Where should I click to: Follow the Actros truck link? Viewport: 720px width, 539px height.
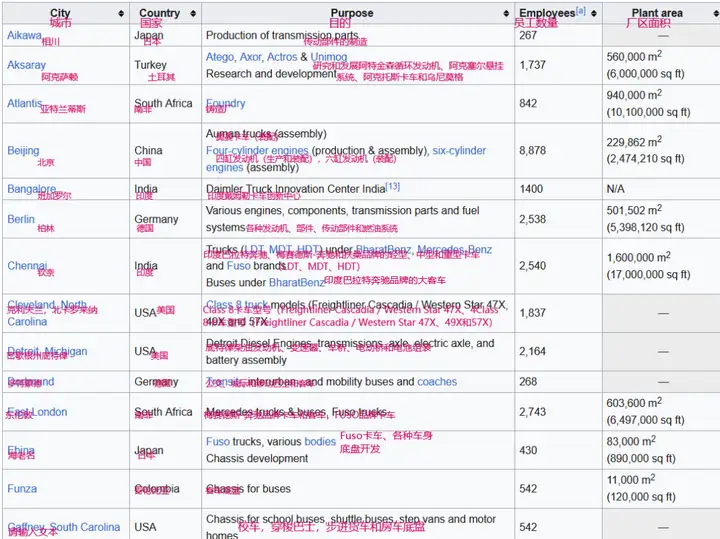[282, 57]
